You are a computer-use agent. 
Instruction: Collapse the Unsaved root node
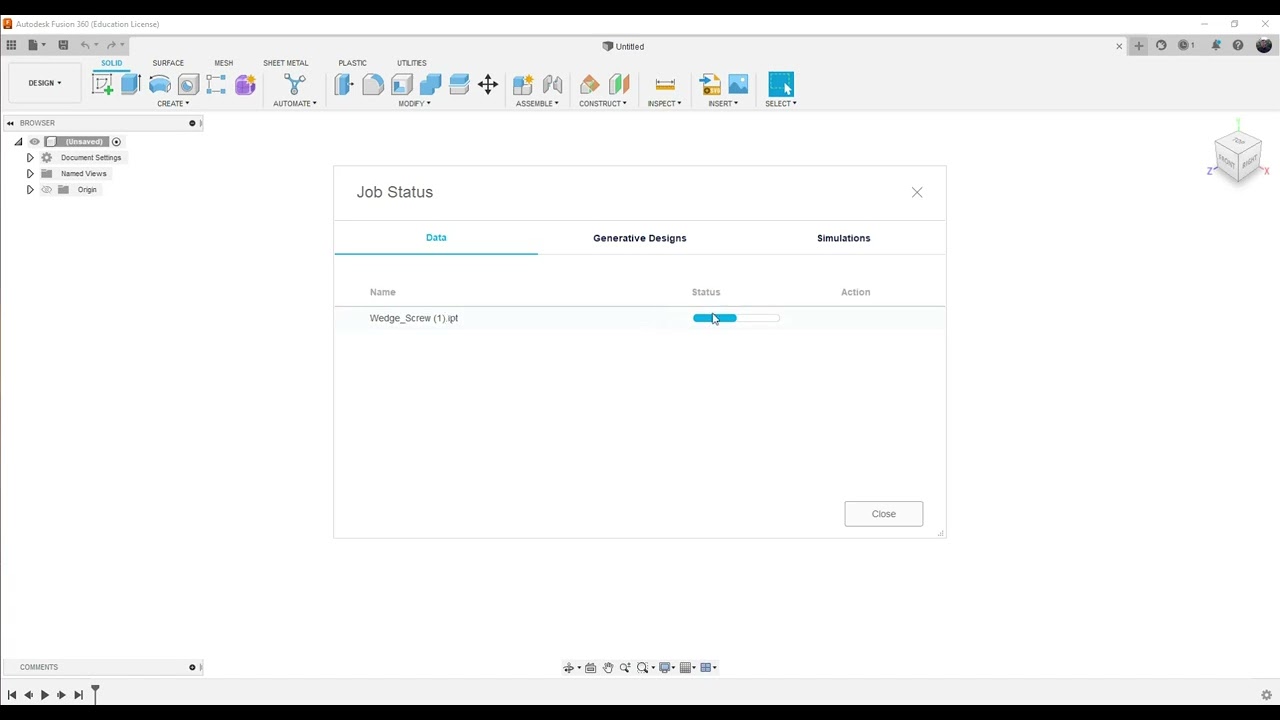pos(18,142)
